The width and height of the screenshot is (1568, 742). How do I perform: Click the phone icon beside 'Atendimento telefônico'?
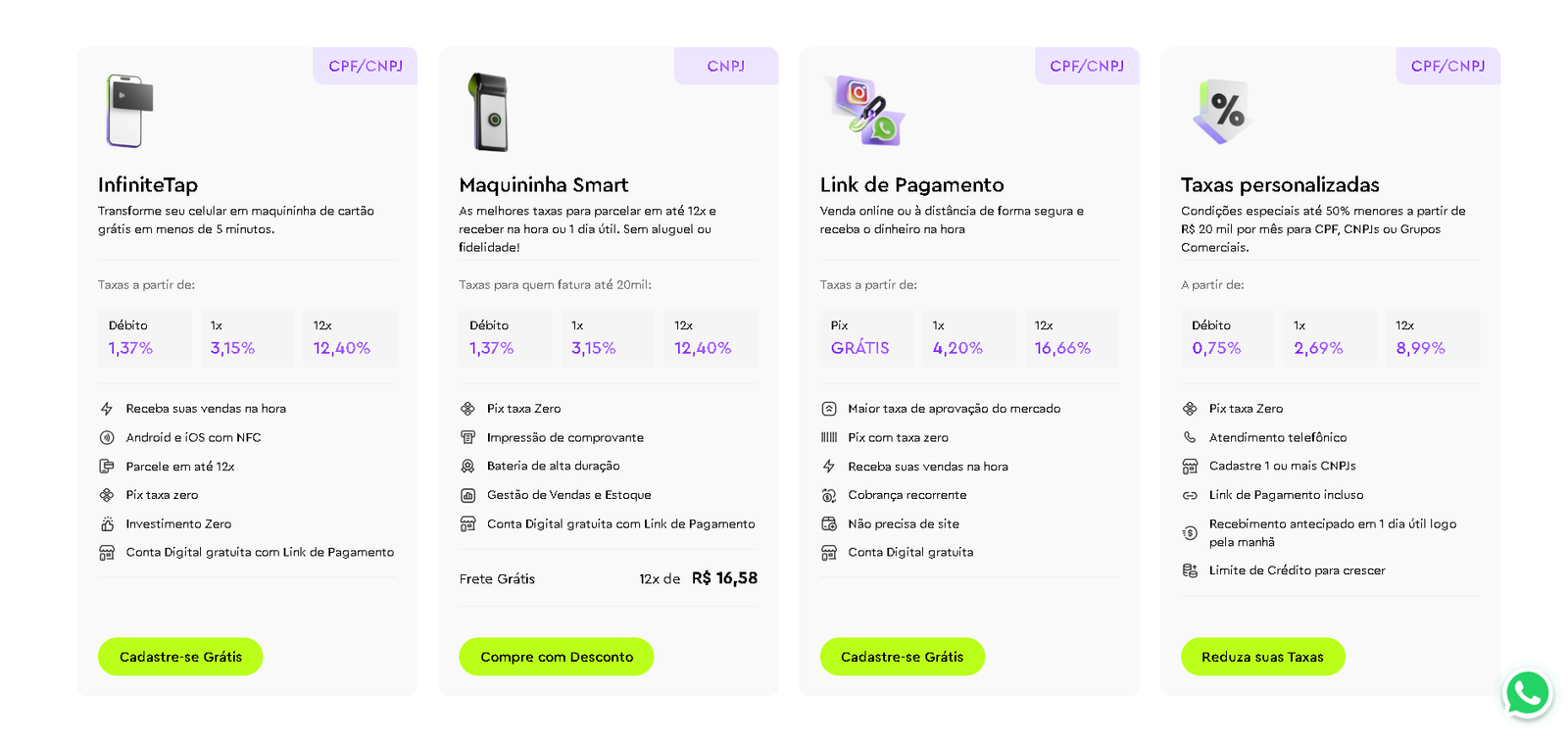(1190, 437)
